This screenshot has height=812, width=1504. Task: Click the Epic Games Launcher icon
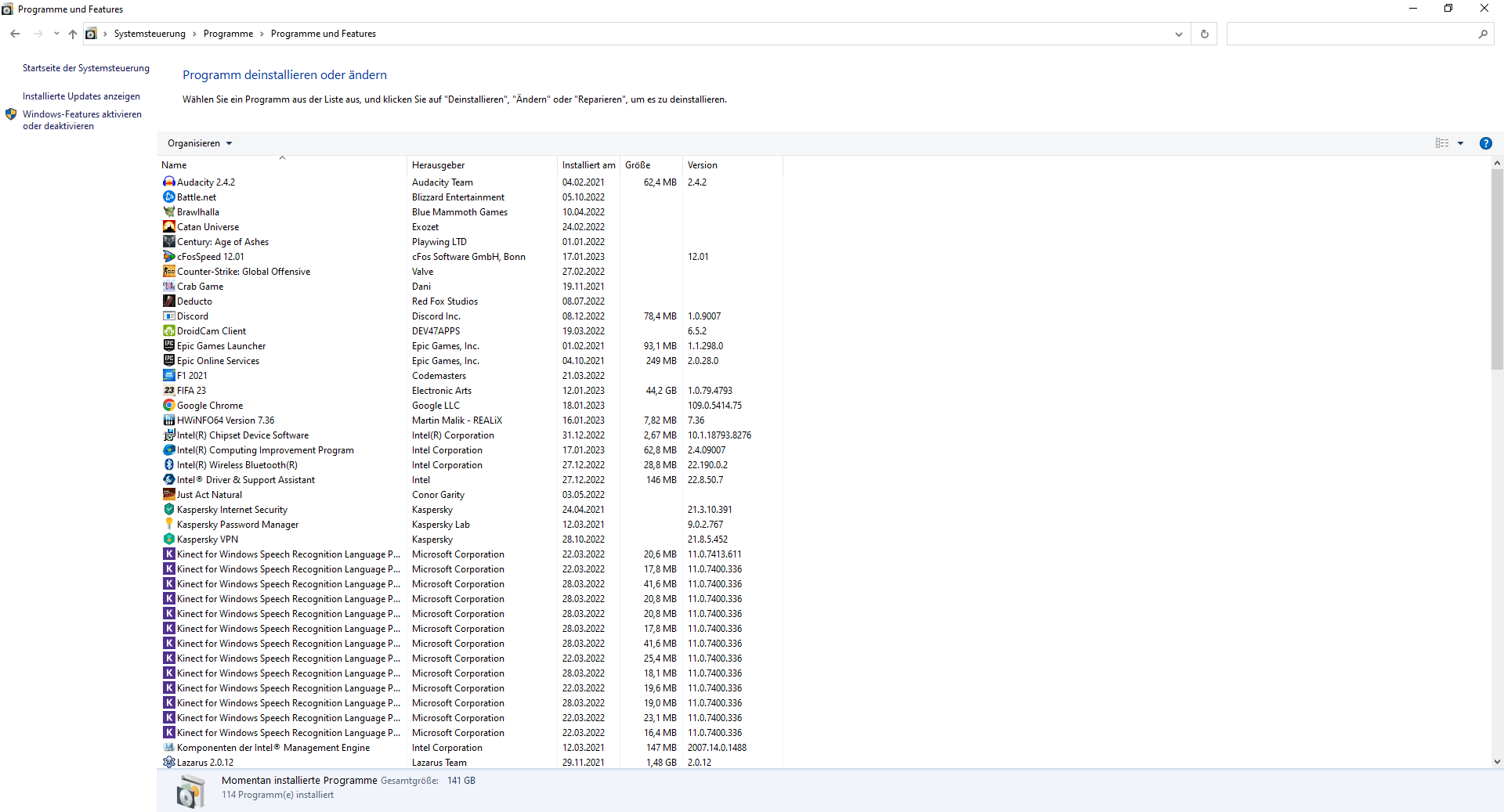coord(168,346)
